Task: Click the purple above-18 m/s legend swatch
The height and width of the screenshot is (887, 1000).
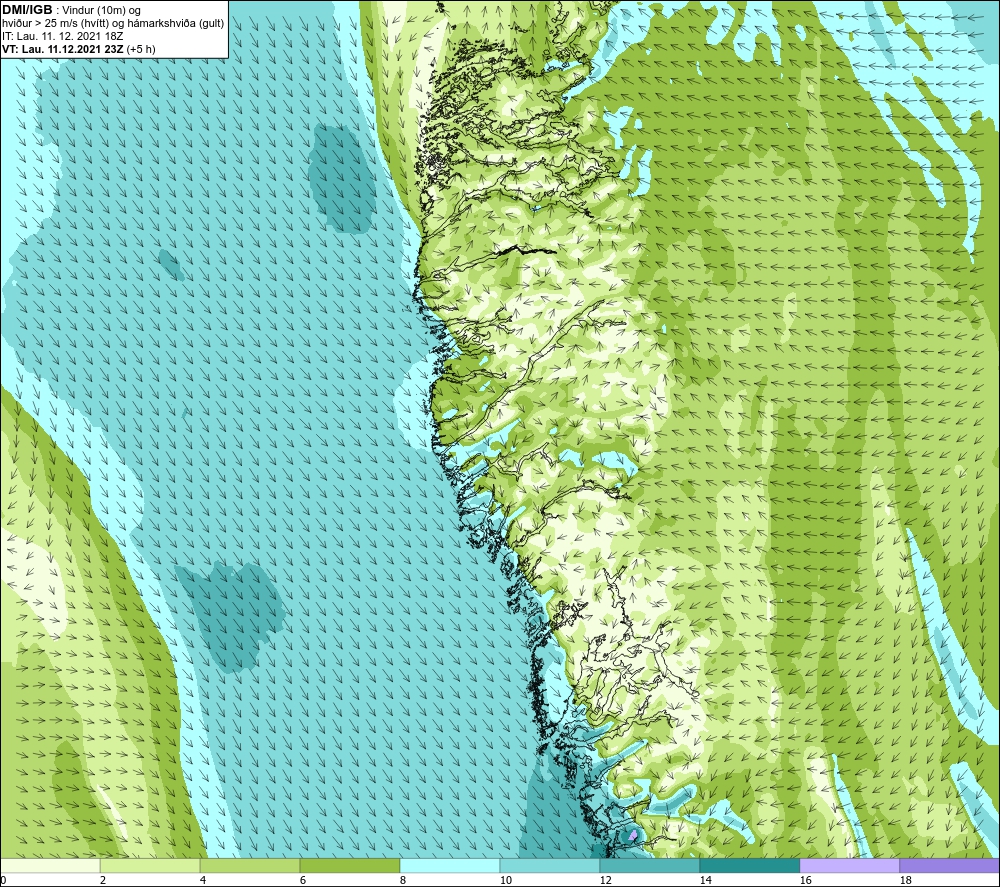Action: click(x=950, y=866)
